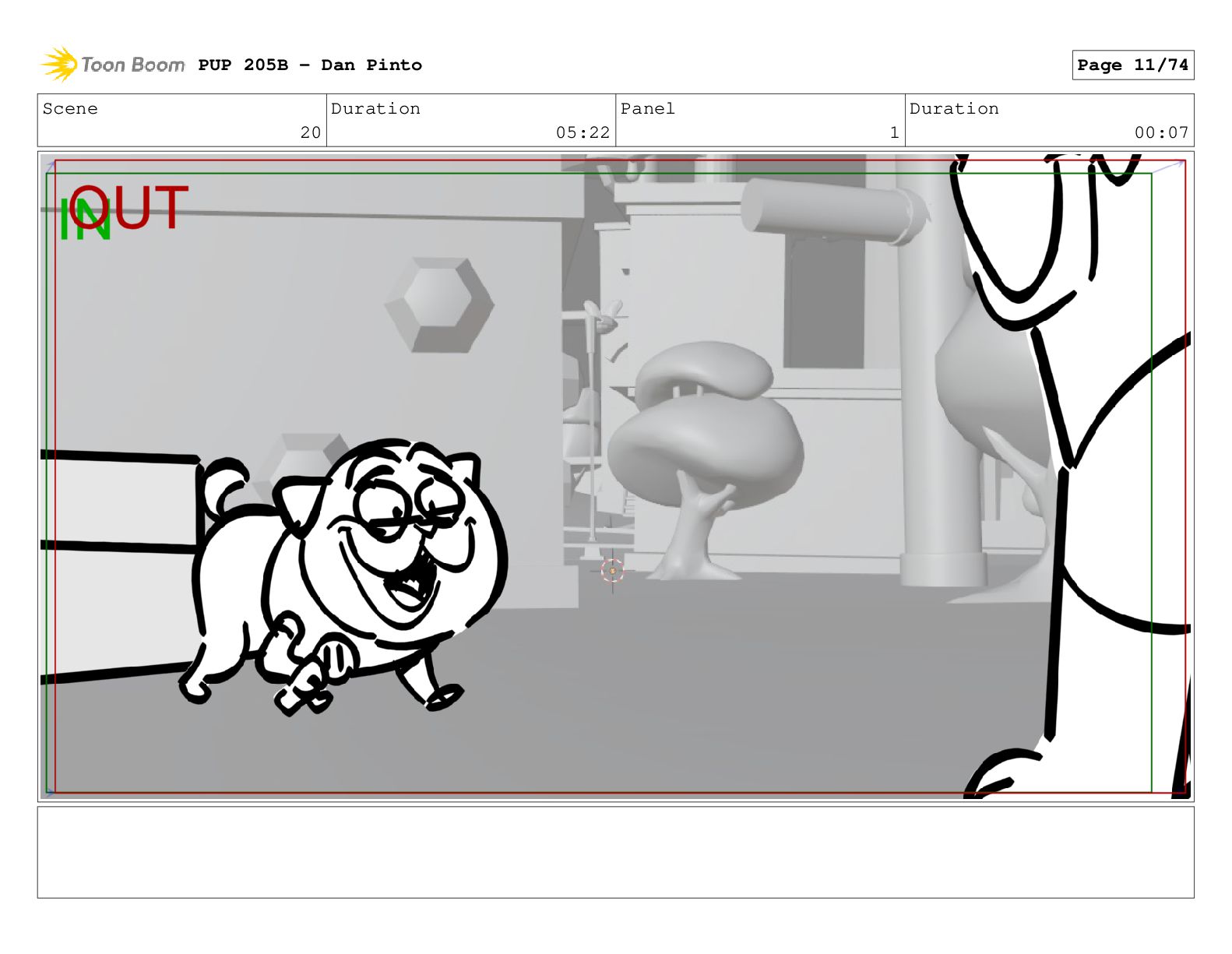1232x954 pixels.
Task: Select the panel number value '1'
Action: coord(894,132)
